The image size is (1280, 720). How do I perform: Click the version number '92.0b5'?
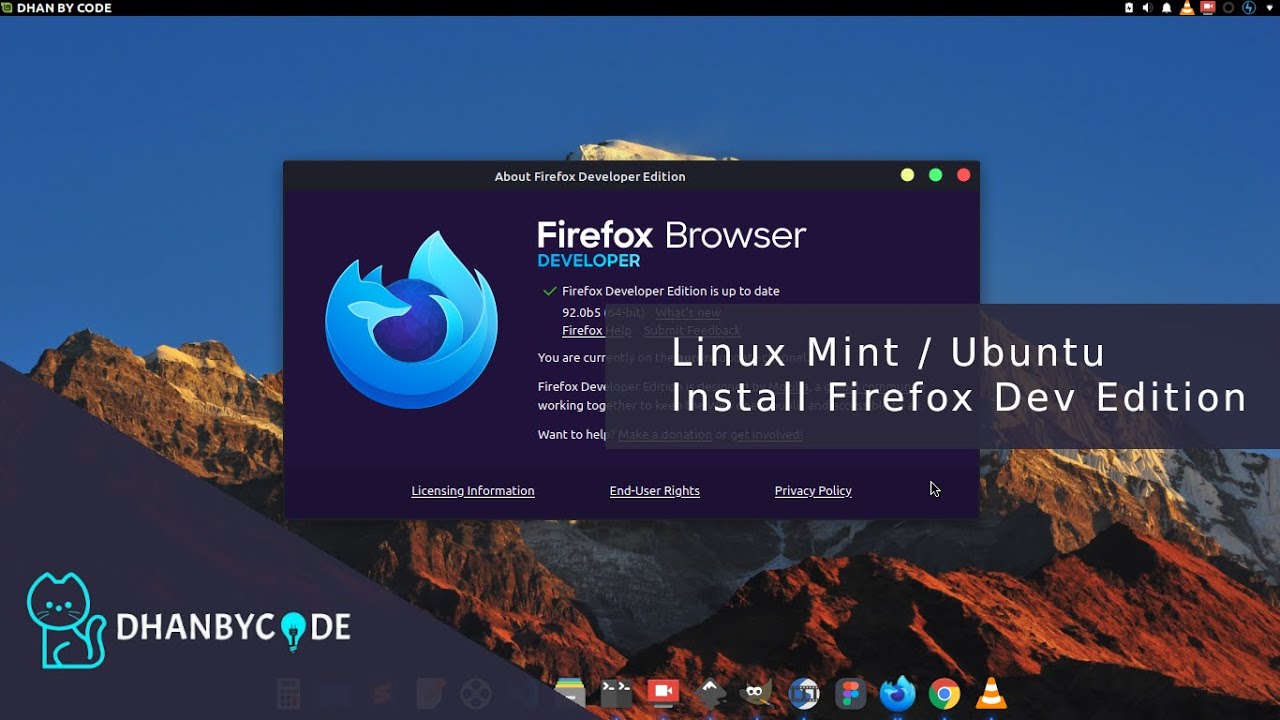click(581, 312)
